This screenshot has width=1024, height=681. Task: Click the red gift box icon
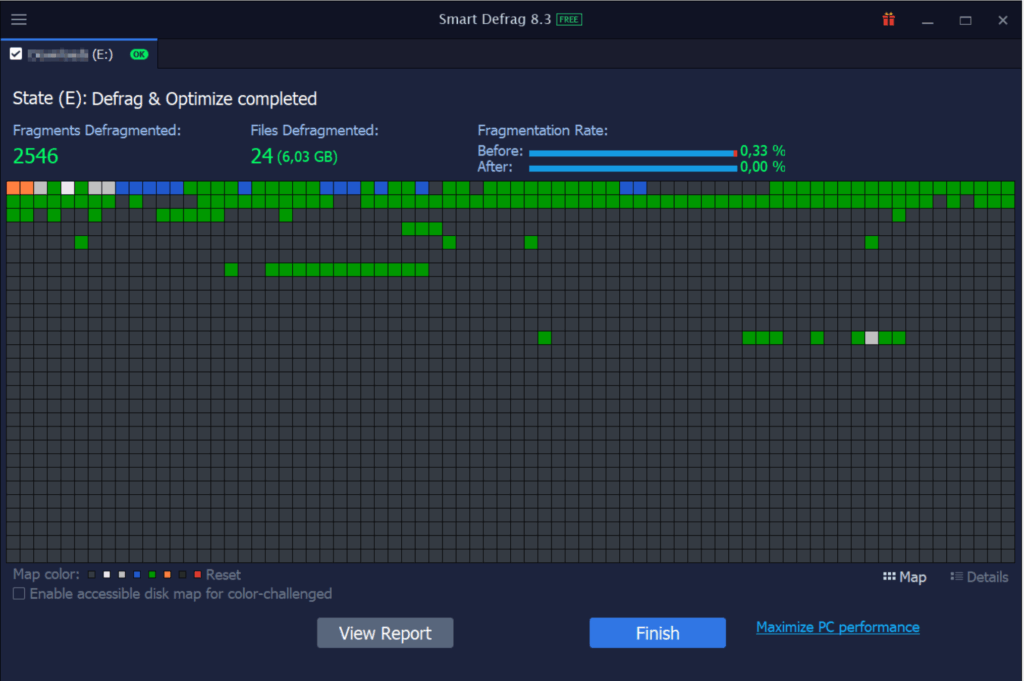click(889, 20)
